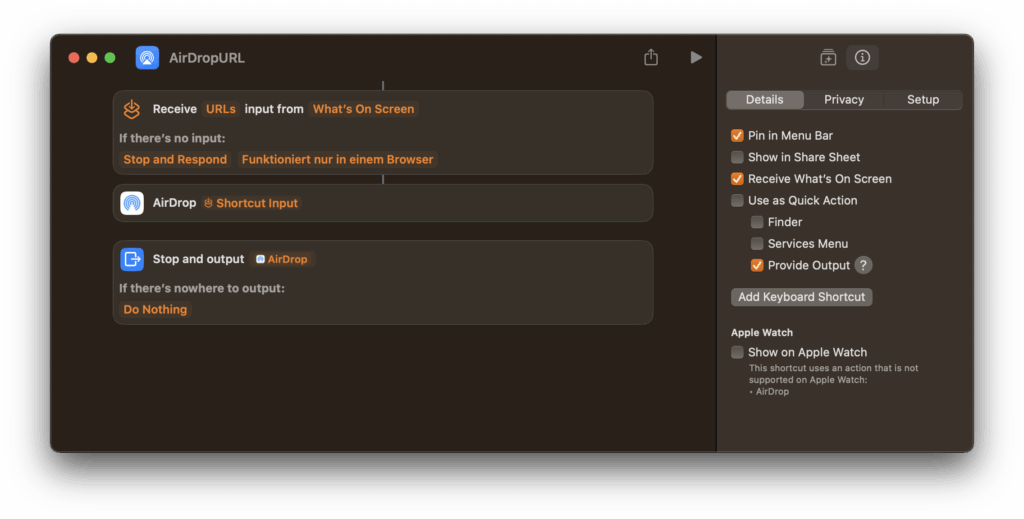This screenshot has height=519, width=1024.
Task: Click the AirDropURL shortcut icon in title bar
Action: [147, 57]
